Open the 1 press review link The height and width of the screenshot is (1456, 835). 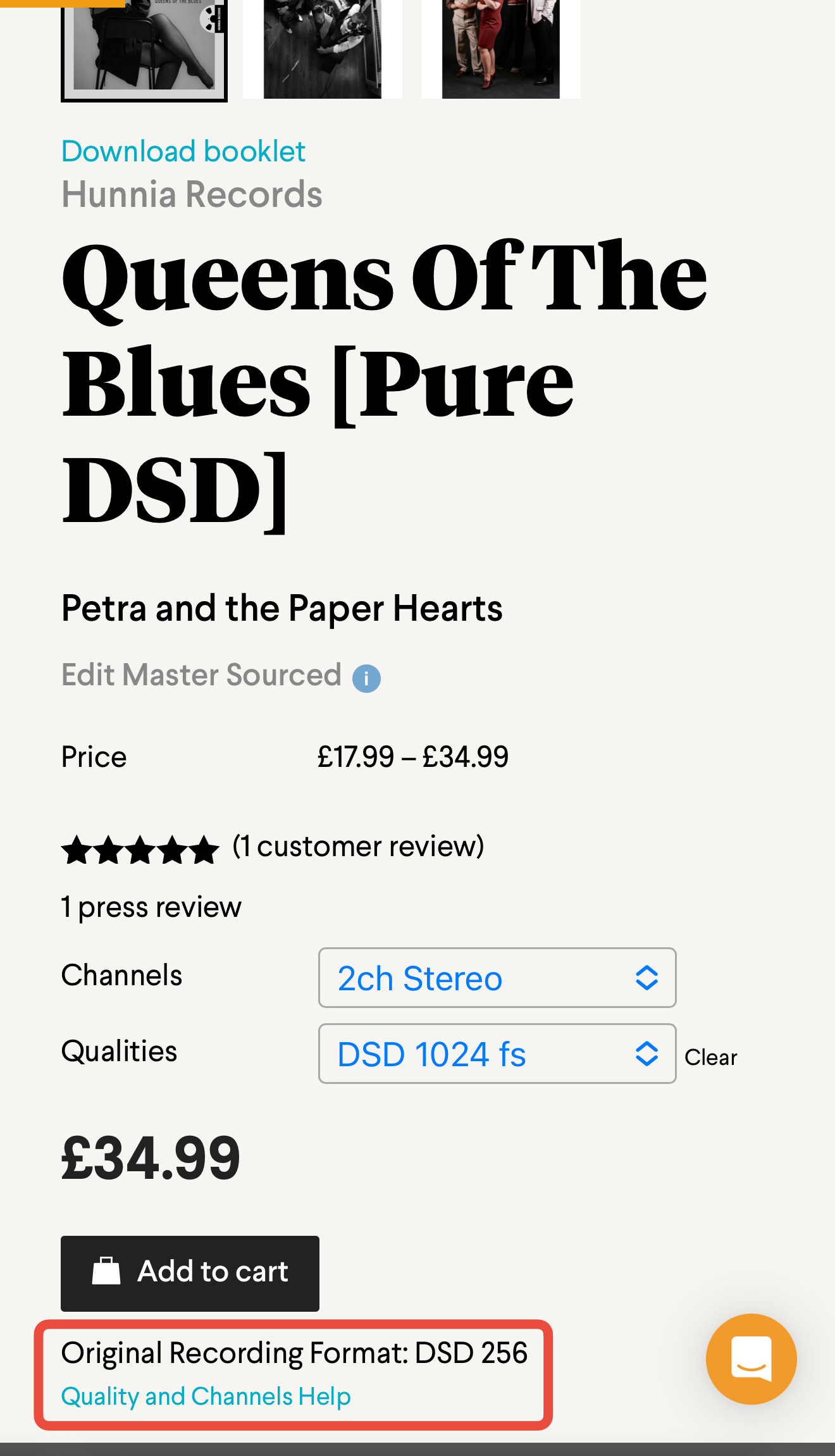click(151, 907)
